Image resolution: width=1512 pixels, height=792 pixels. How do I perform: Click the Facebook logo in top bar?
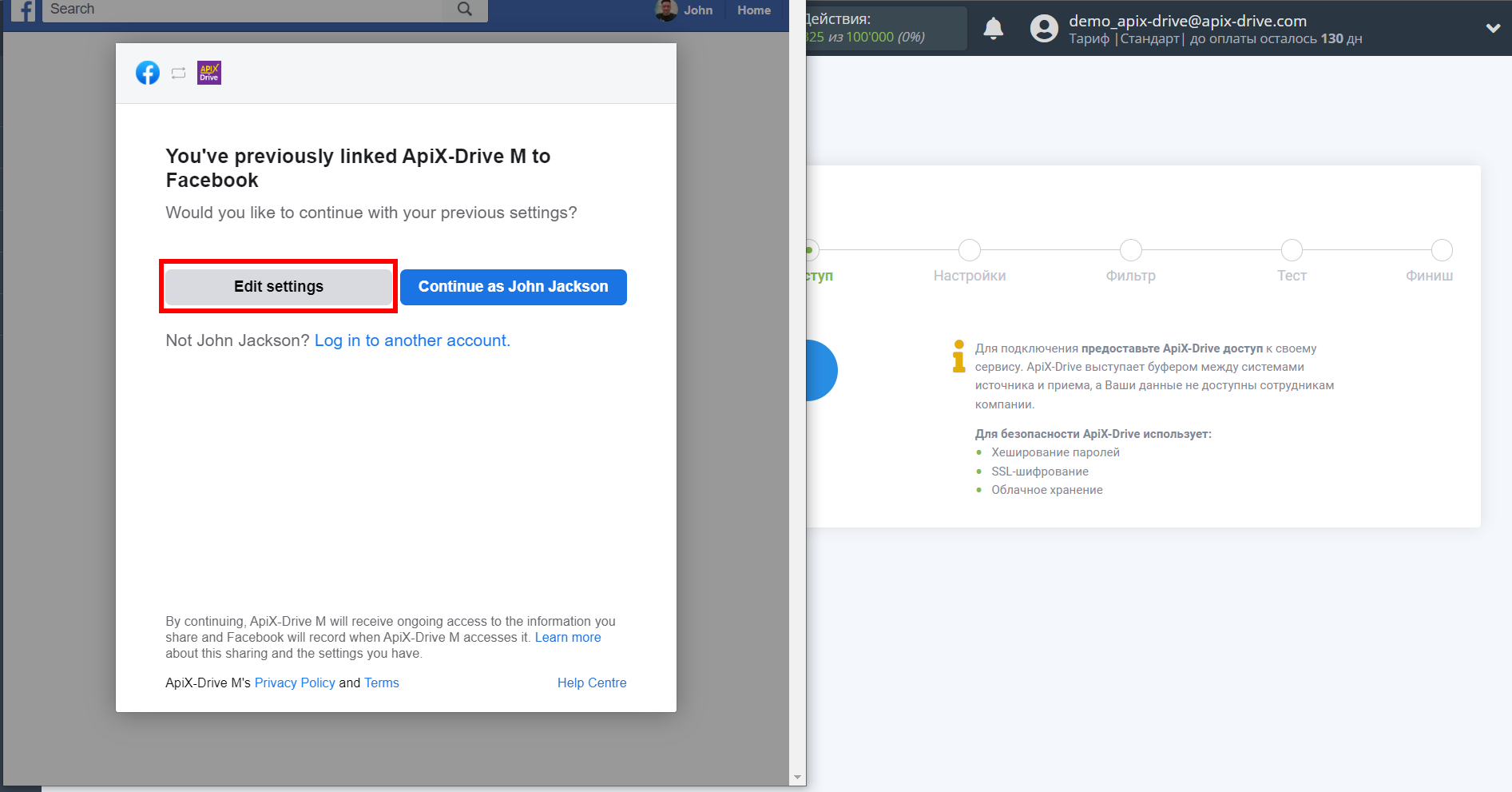24,10
